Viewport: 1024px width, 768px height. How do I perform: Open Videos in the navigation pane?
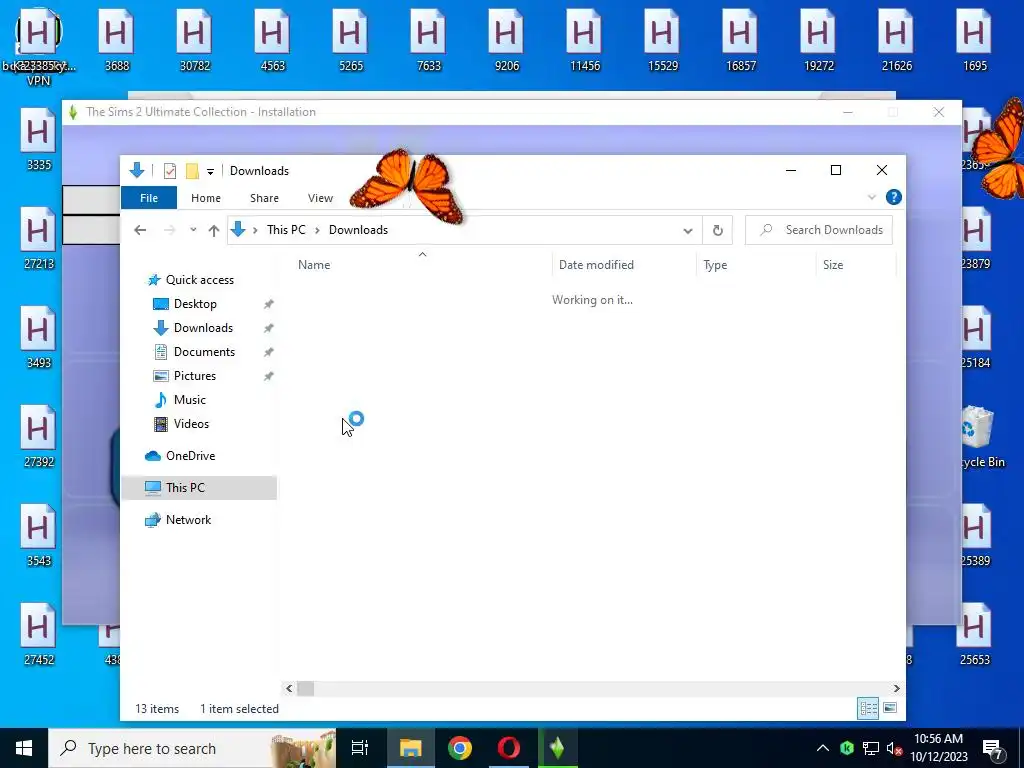191,424
